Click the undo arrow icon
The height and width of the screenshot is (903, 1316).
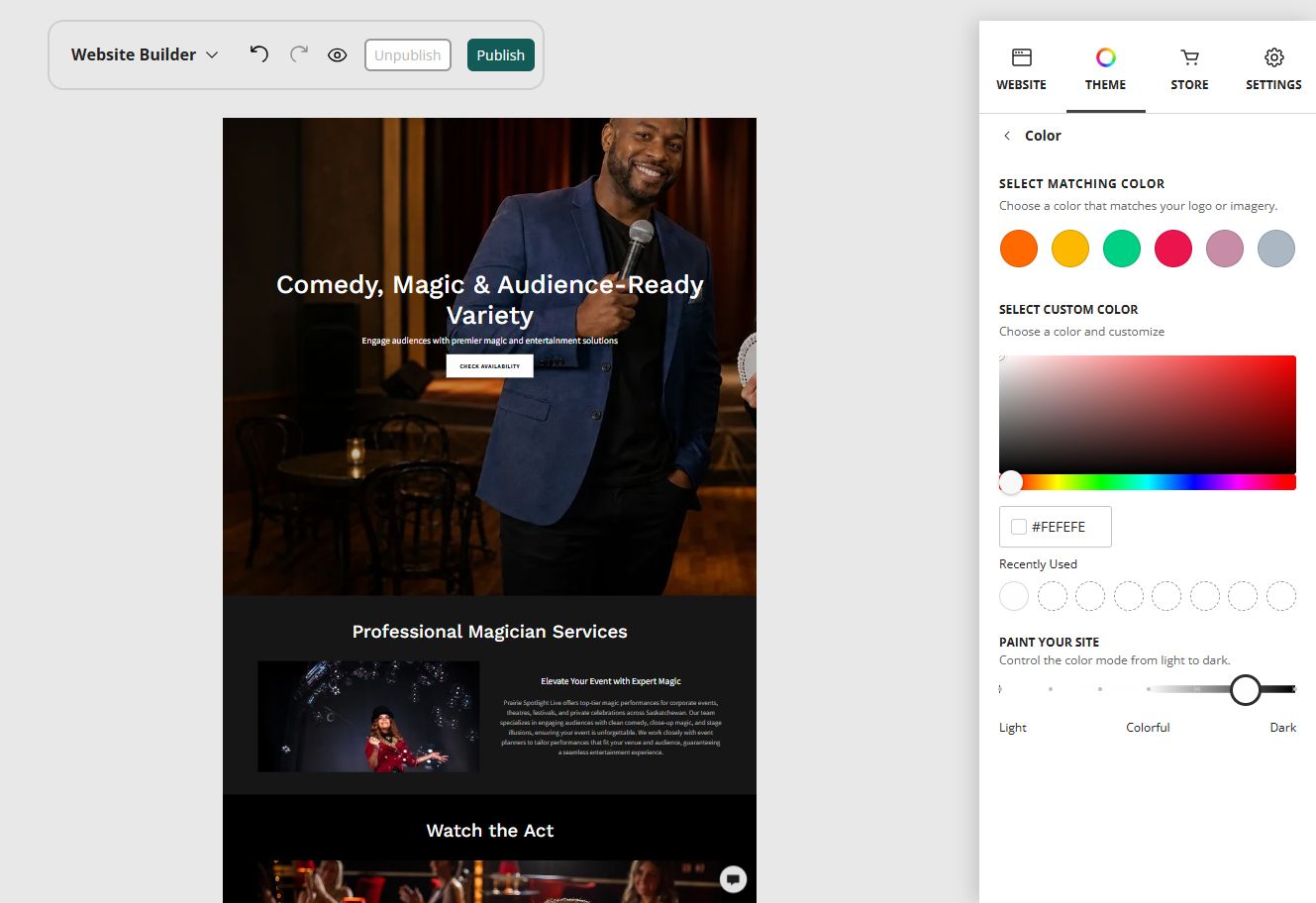click(x=259, y=54)
